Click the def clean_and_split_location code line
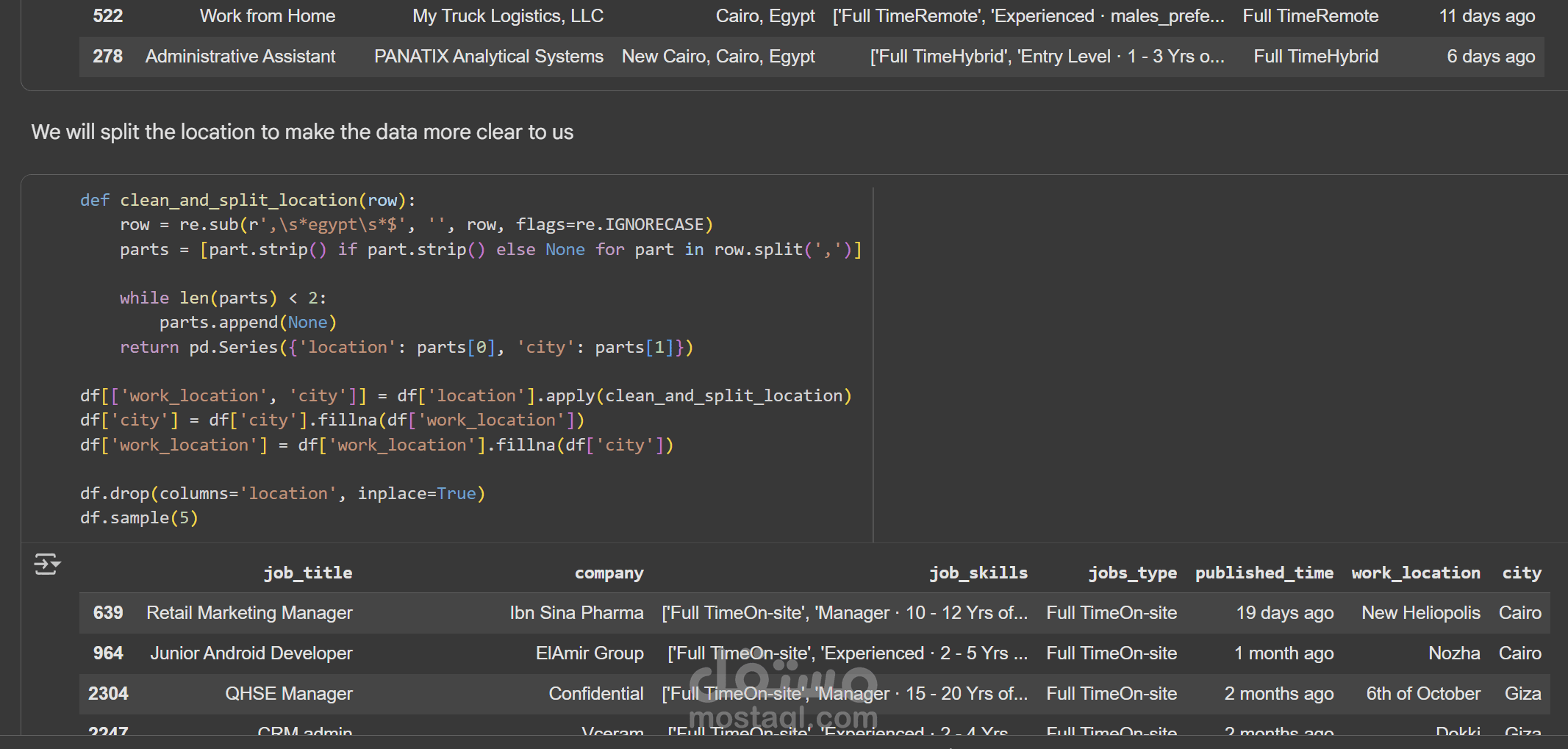This screenshot has width=1568, height=749. click(x=248, y=201)
